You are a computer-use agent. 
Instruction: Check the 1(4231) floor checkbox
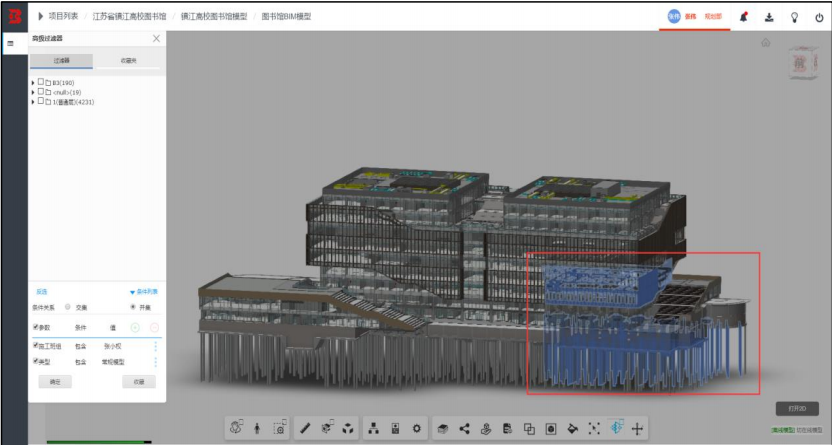point(41,101)
